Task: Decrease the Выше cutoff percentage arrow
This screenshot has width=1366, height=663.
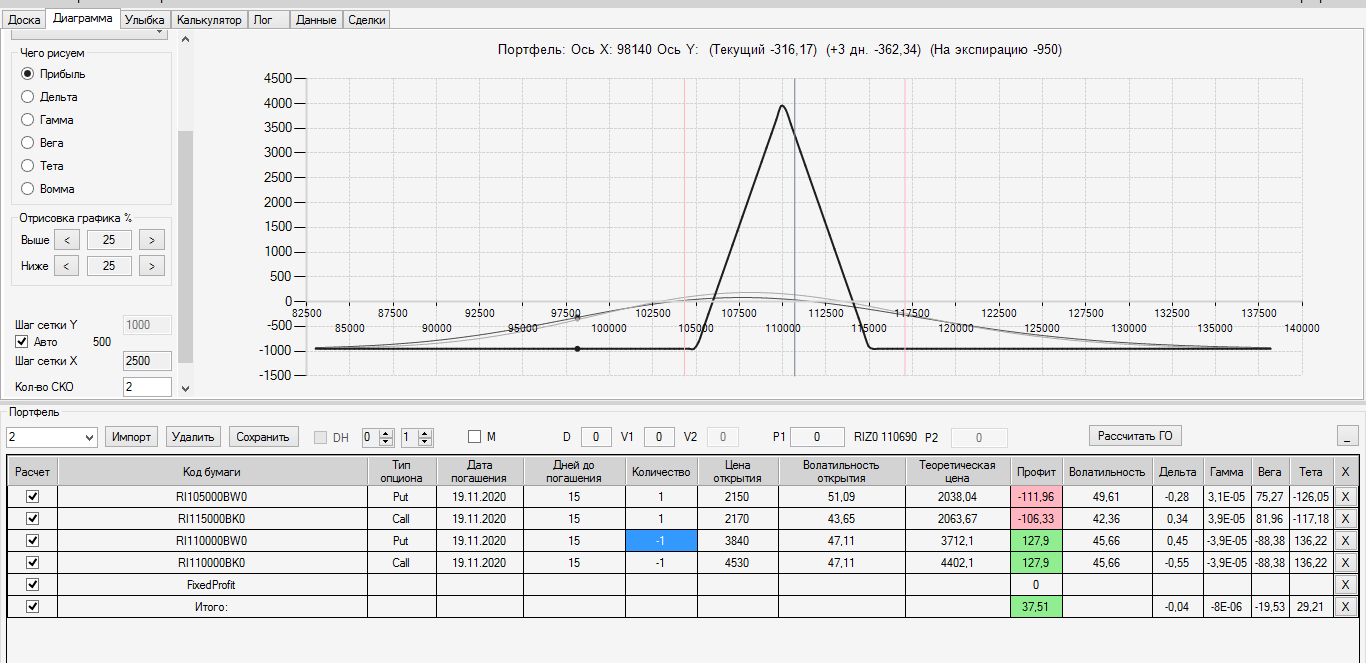Action: point(65,240)
